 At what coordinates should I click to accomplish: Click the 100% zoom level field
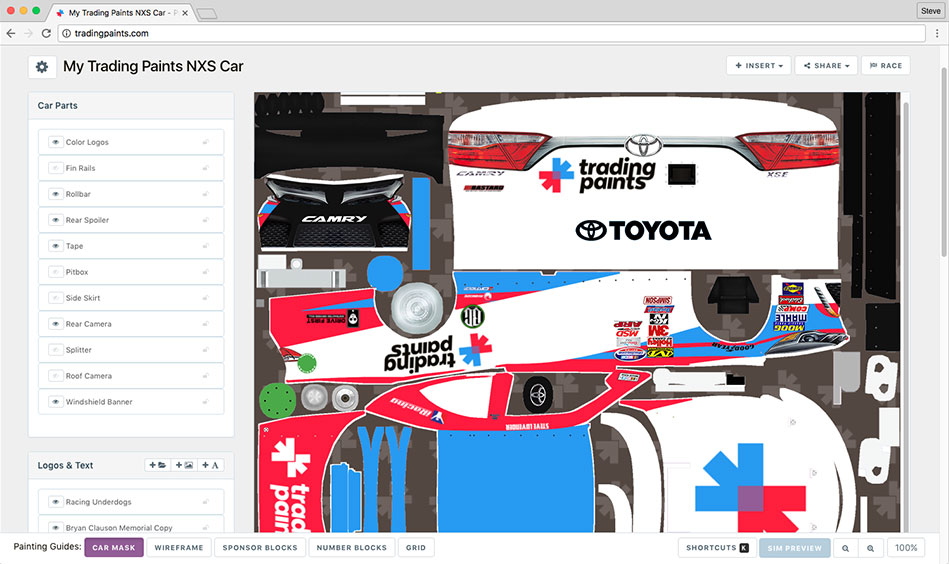(906, 548)
